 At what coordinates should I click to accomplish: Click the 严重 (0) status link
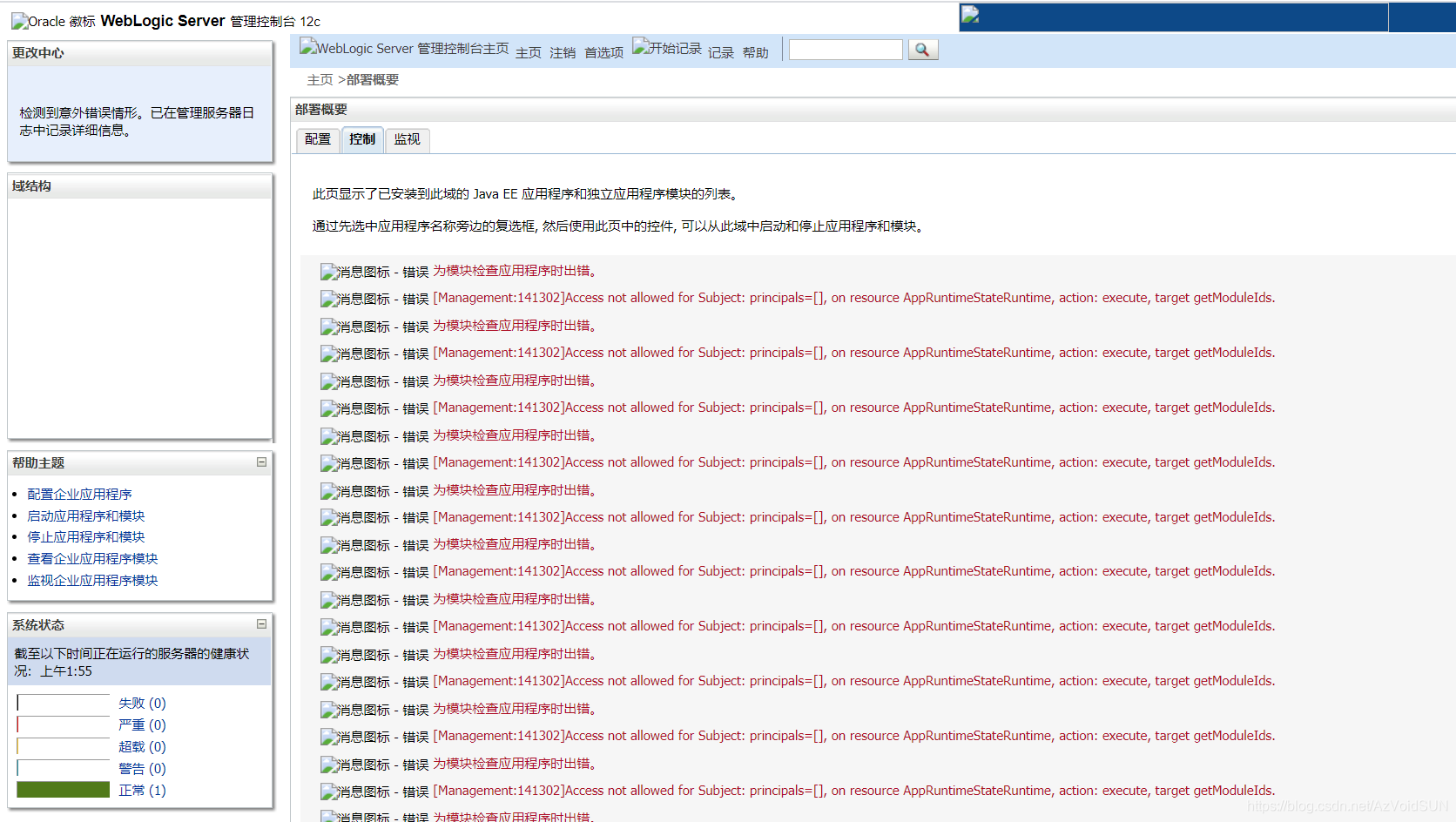142,725
